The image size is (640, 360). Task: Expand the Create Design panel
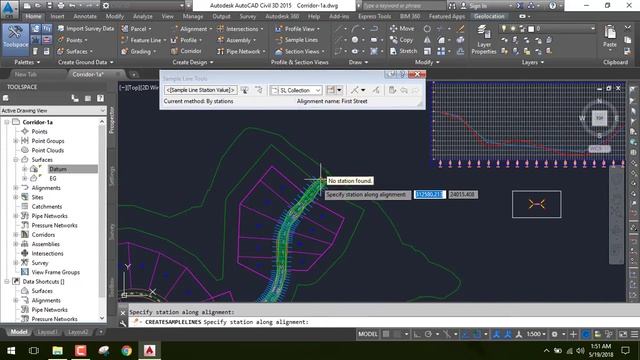click(193, 62)
